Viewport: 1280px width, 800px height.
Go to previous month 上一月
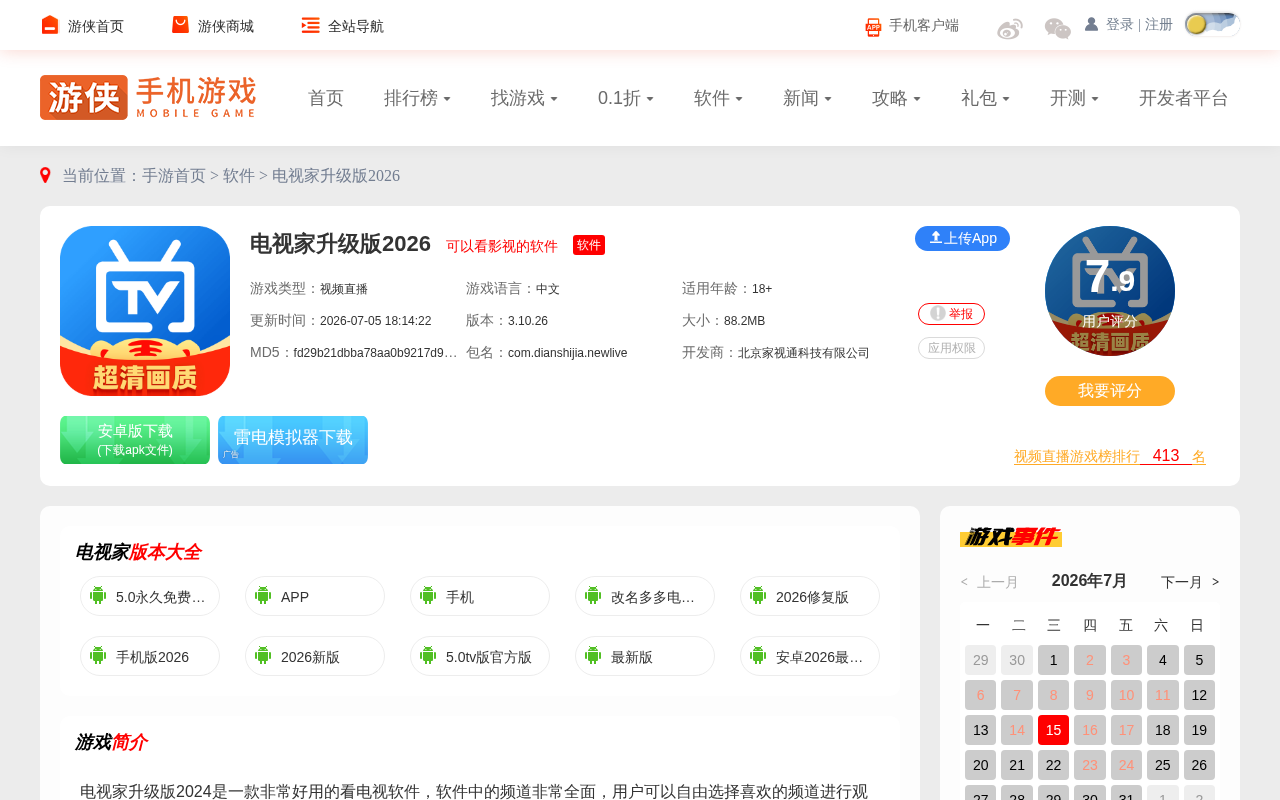(x=990, y=582)
